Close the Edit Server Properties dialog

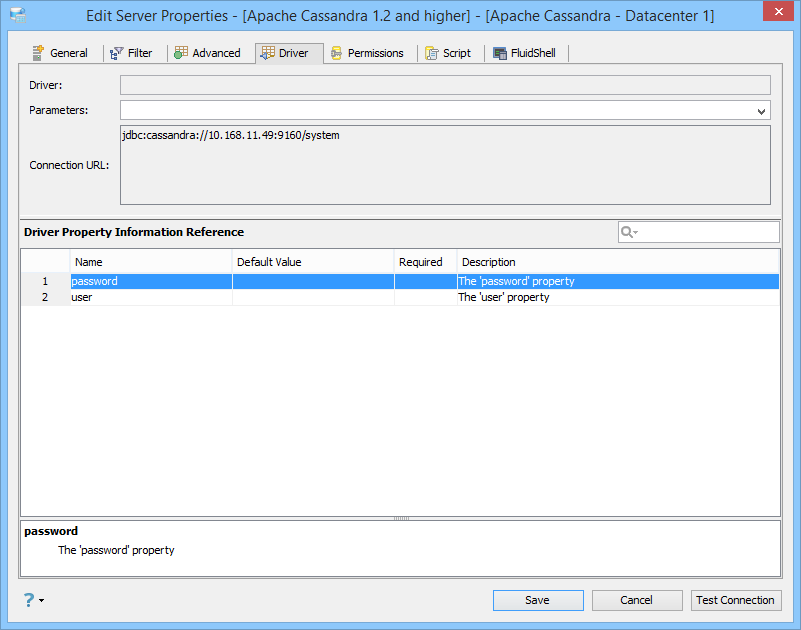point(779,11)
